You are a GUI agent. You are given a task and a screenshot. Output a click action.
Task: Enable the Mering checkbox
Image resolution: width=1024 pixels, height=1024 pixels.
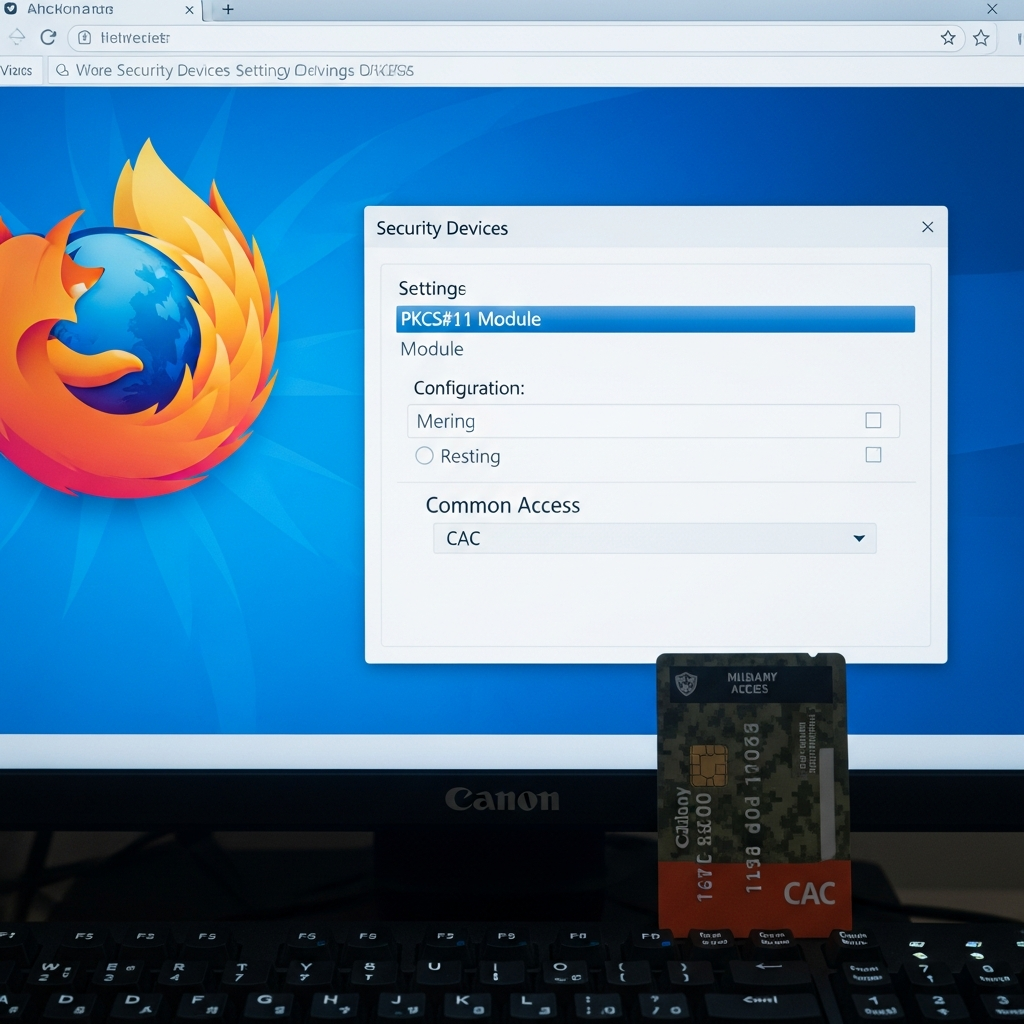[x=873, y=420]
